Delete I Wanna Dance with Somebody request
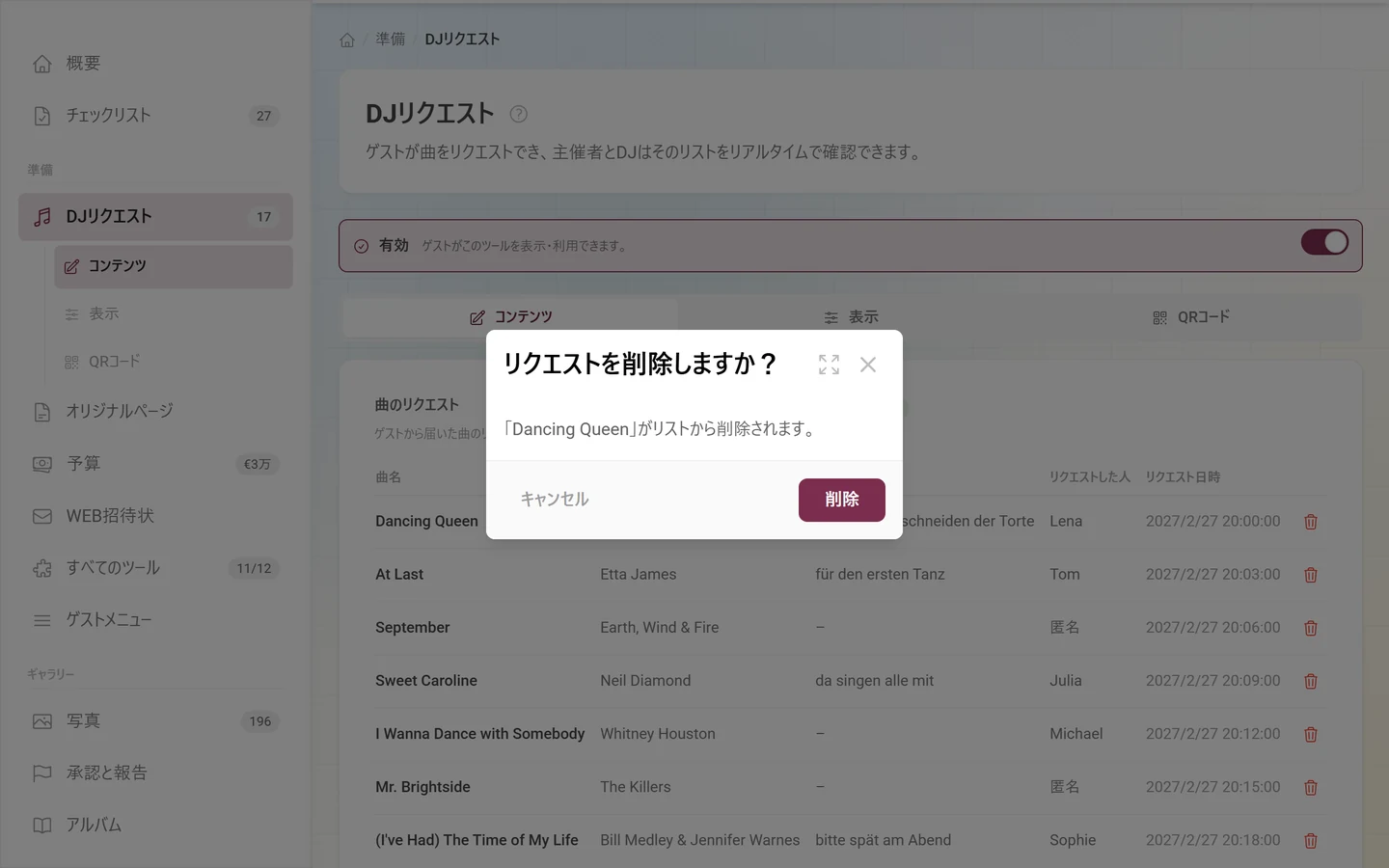 tap(1311, 734)
